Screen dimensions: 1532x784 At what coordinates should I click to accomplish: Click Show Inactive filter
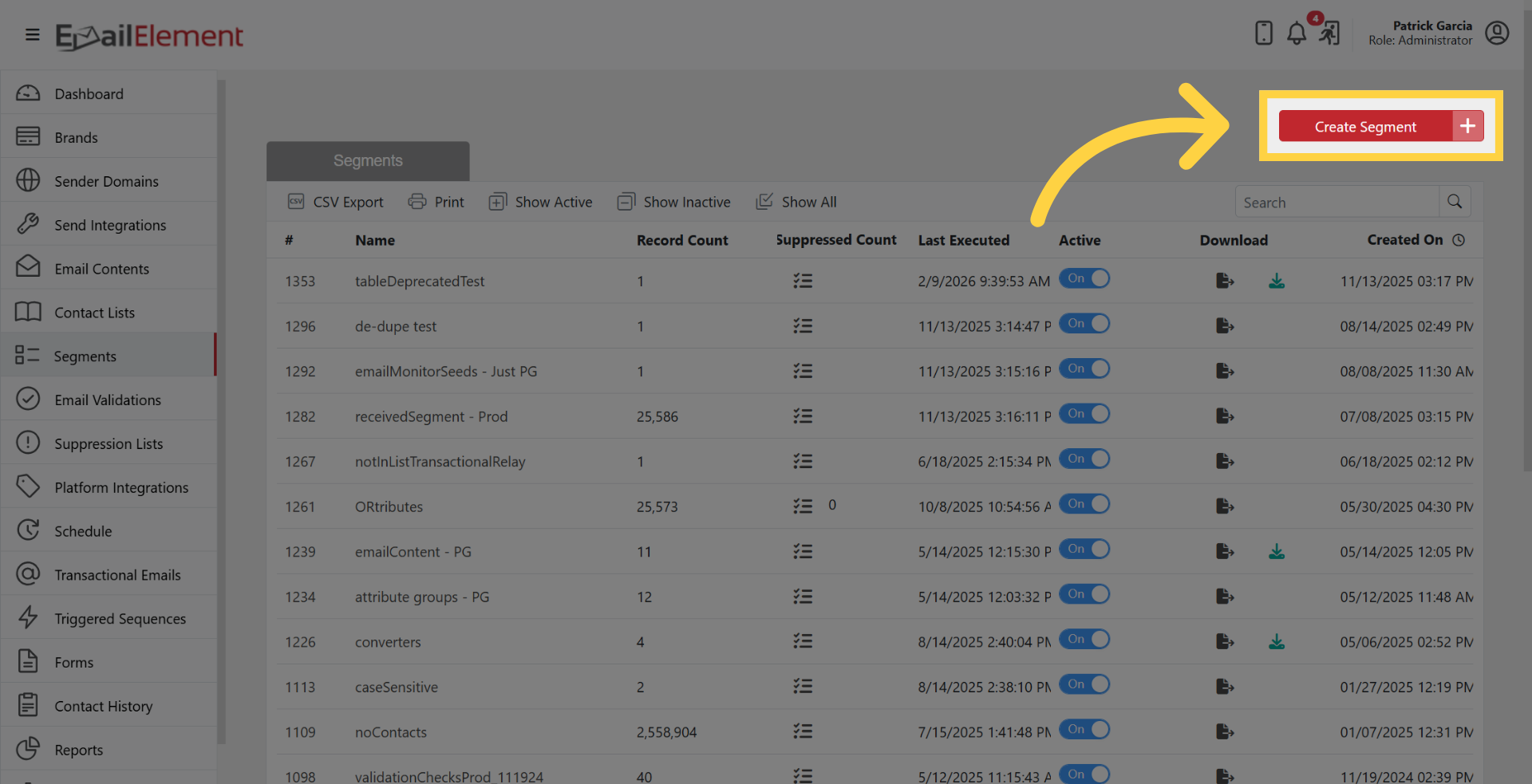pos(673,202)
